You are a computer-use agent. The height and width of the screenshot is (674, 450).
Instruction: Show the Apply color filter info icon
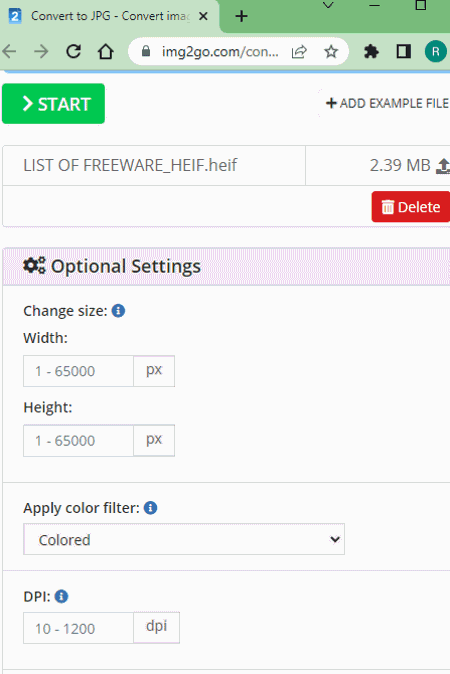(150, 508)
